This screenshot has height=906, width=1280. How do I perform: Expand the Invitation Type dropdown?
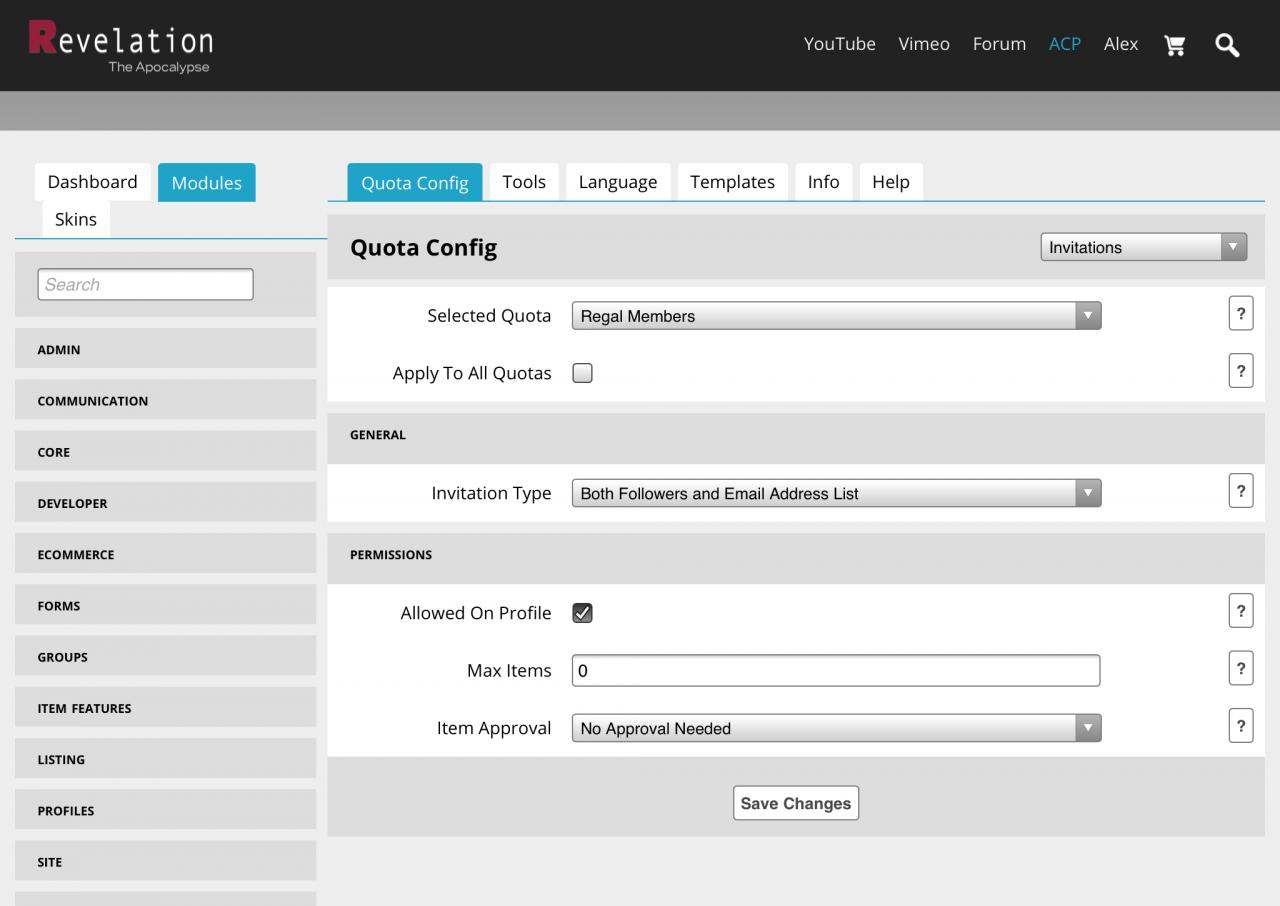coord(836,493)
